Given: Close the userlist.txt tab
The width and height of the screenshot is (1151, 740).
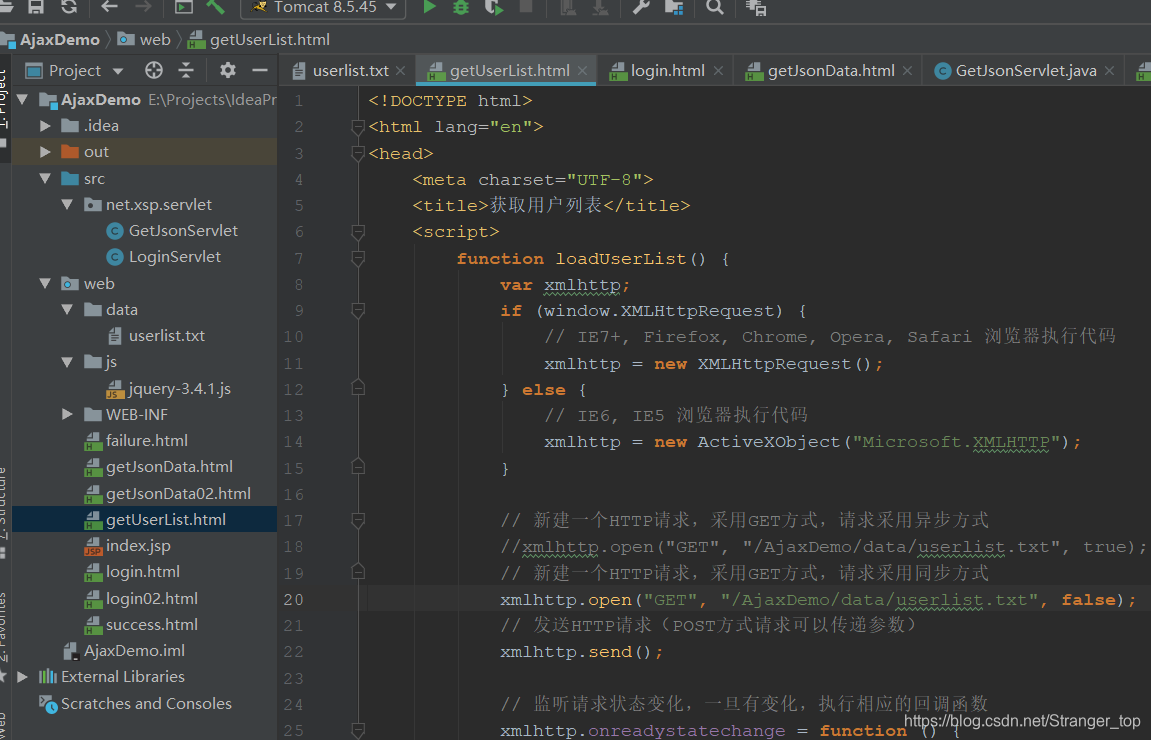Looking at the screenshot, I should click(401, 70).
